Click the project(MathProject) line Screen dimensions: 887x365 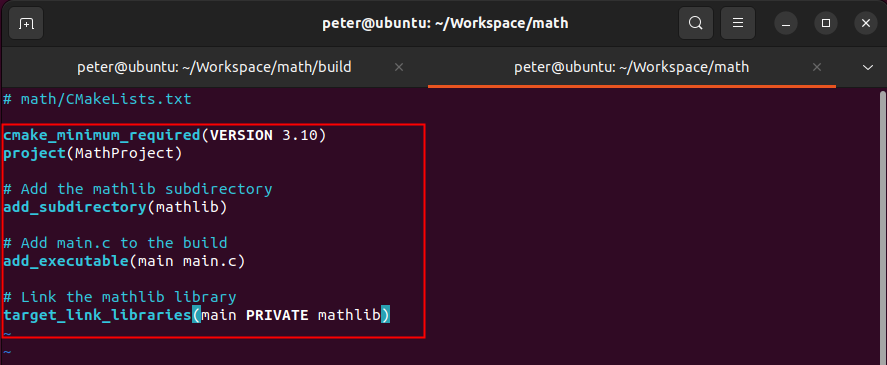(x=93, y=153)
